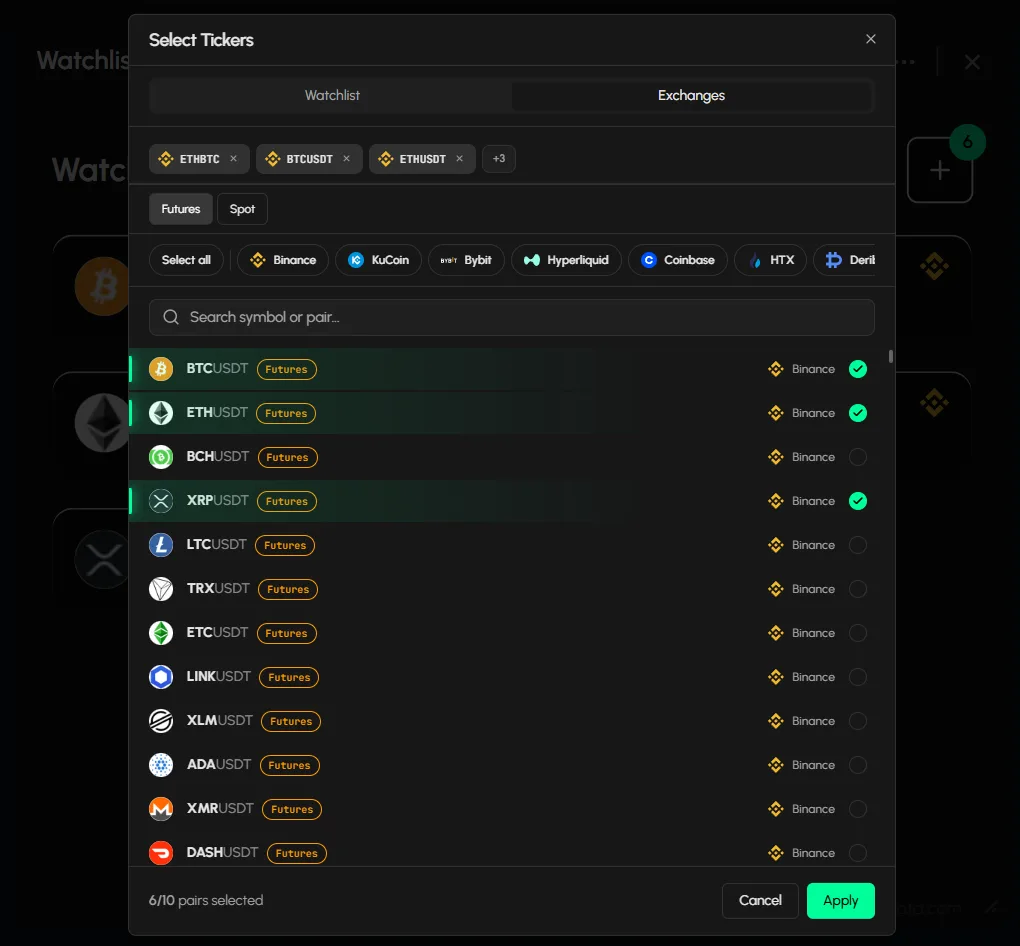Viewport: 1020px width, 946px height.
Task: Switch to the Exchanges tab
Action: tap(691, 95)
